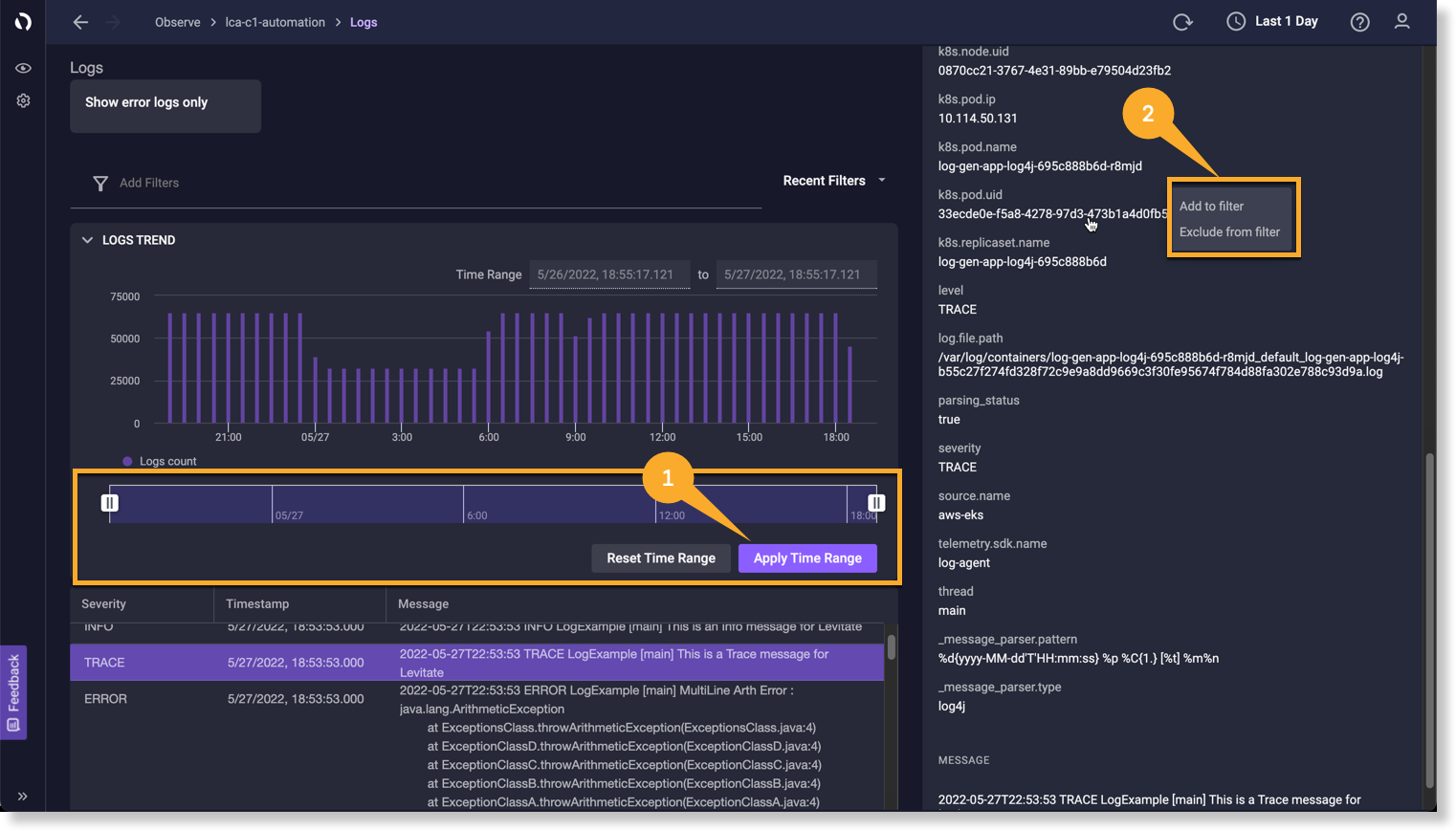Click source.name value aws-eks
1456x831 pixels.
[960, 515]
